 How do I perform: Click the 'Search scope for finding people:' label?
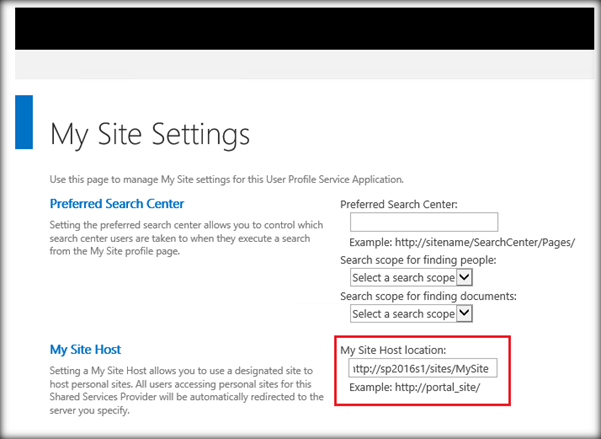418,260
